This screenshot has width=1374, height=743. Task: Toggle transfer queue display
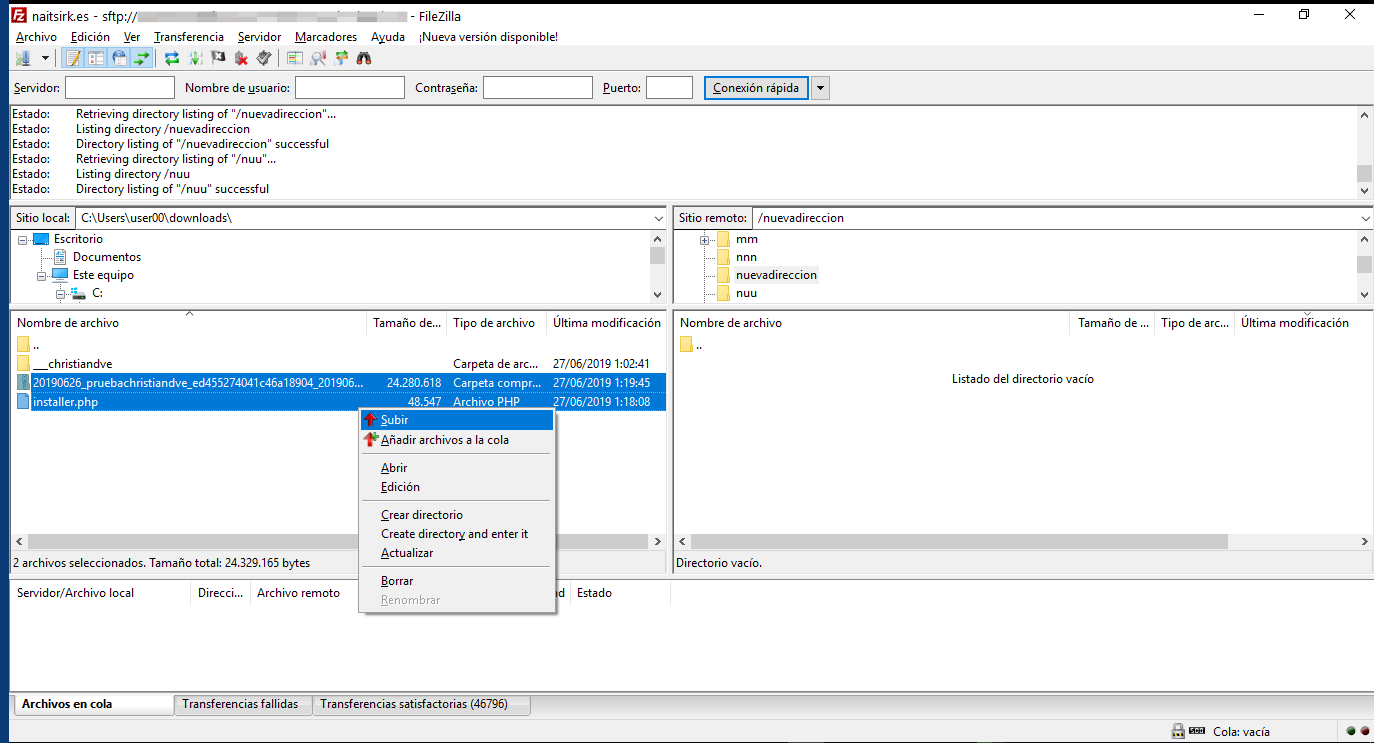coord(142,58)
